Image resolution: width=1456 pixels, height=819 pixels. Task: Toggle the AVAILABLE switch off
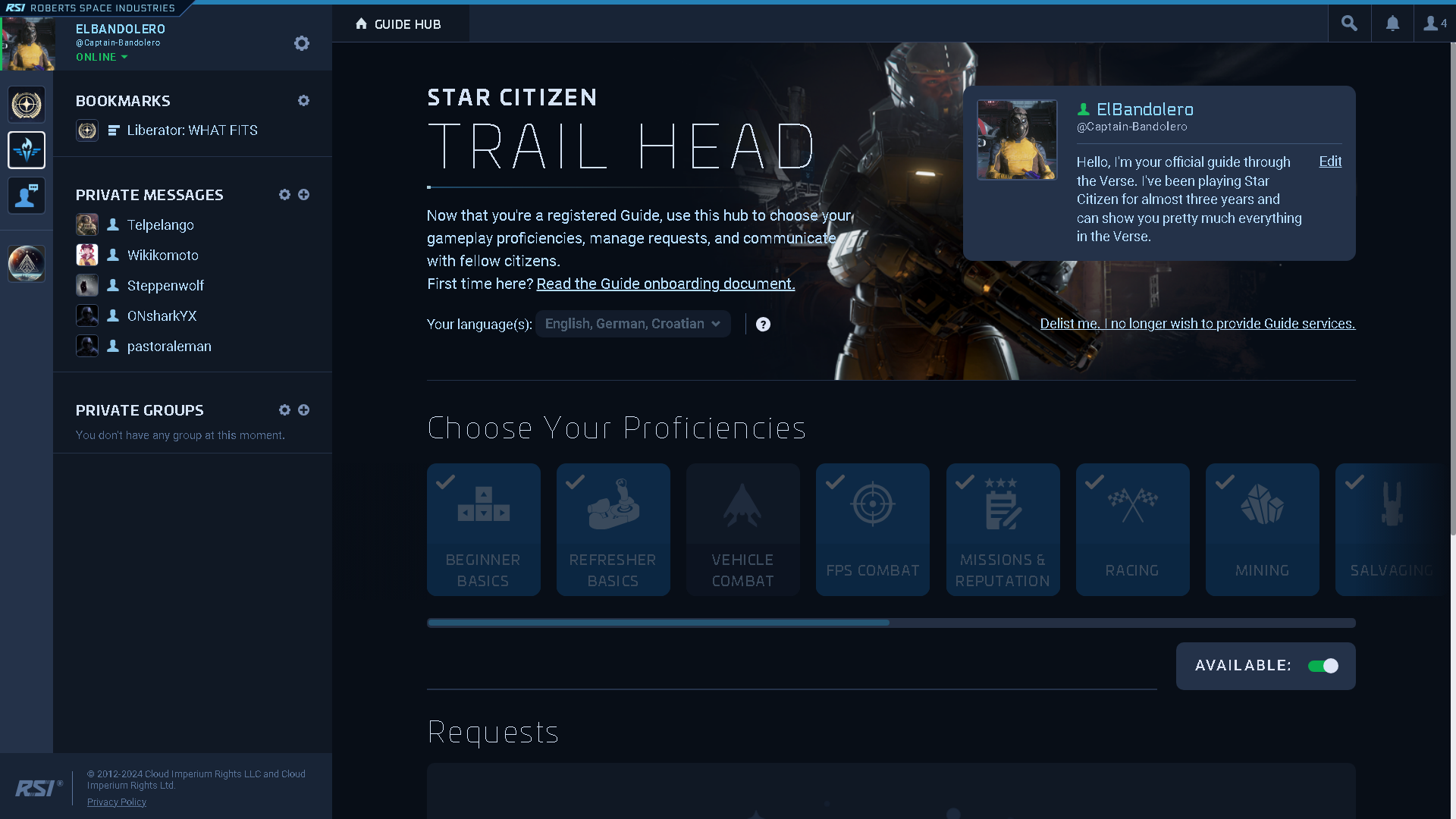[1323, 665]
